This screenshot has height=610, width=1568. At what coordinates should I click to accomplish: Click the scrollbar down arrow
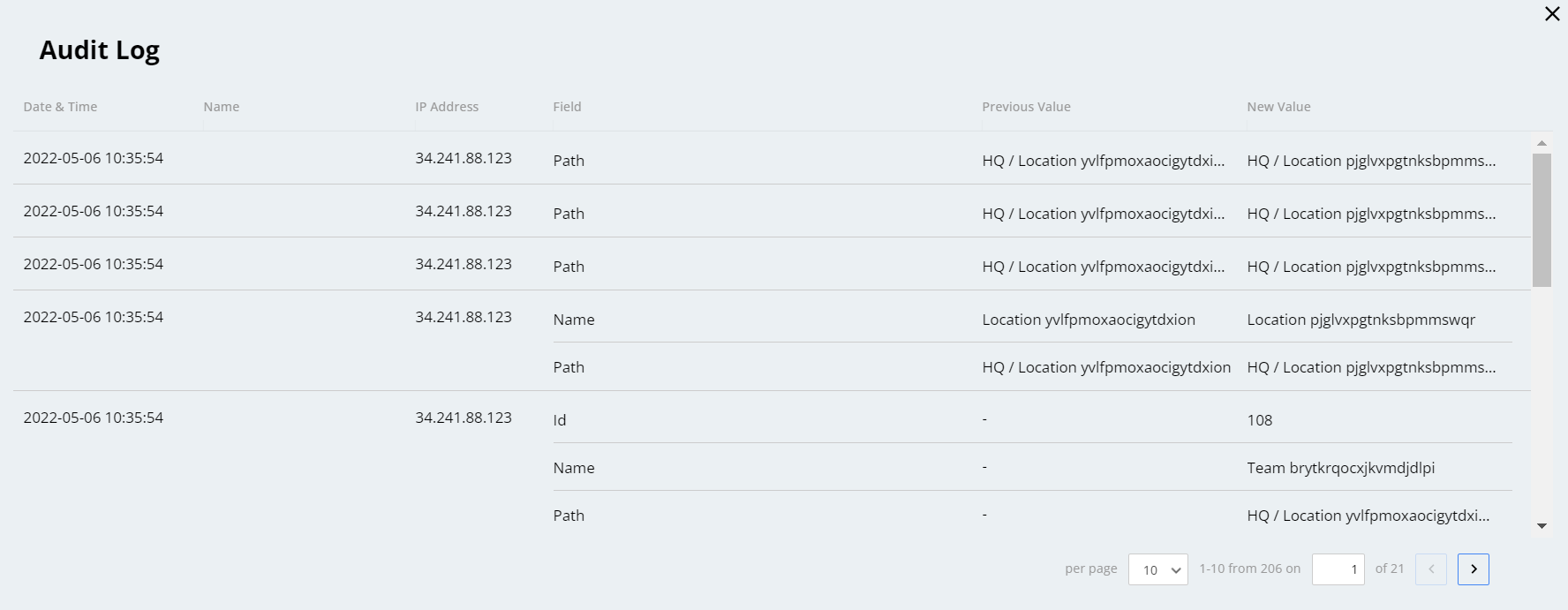(1542, 525)
